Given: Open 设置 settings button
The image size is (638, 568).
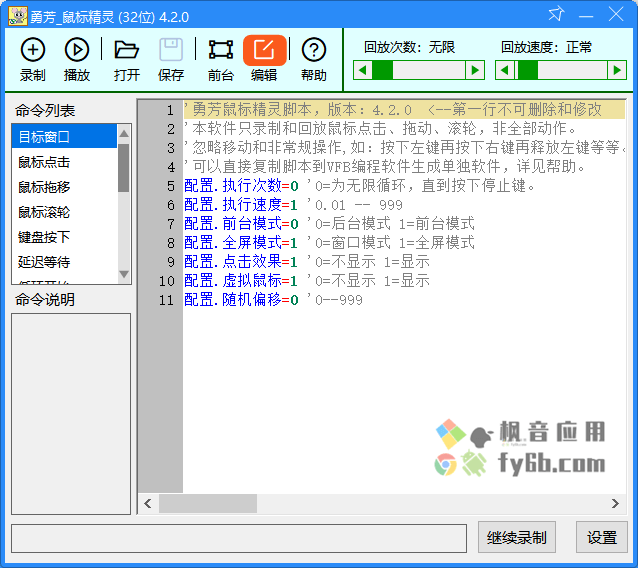Looking at the screenshot, I should [602, 537].
